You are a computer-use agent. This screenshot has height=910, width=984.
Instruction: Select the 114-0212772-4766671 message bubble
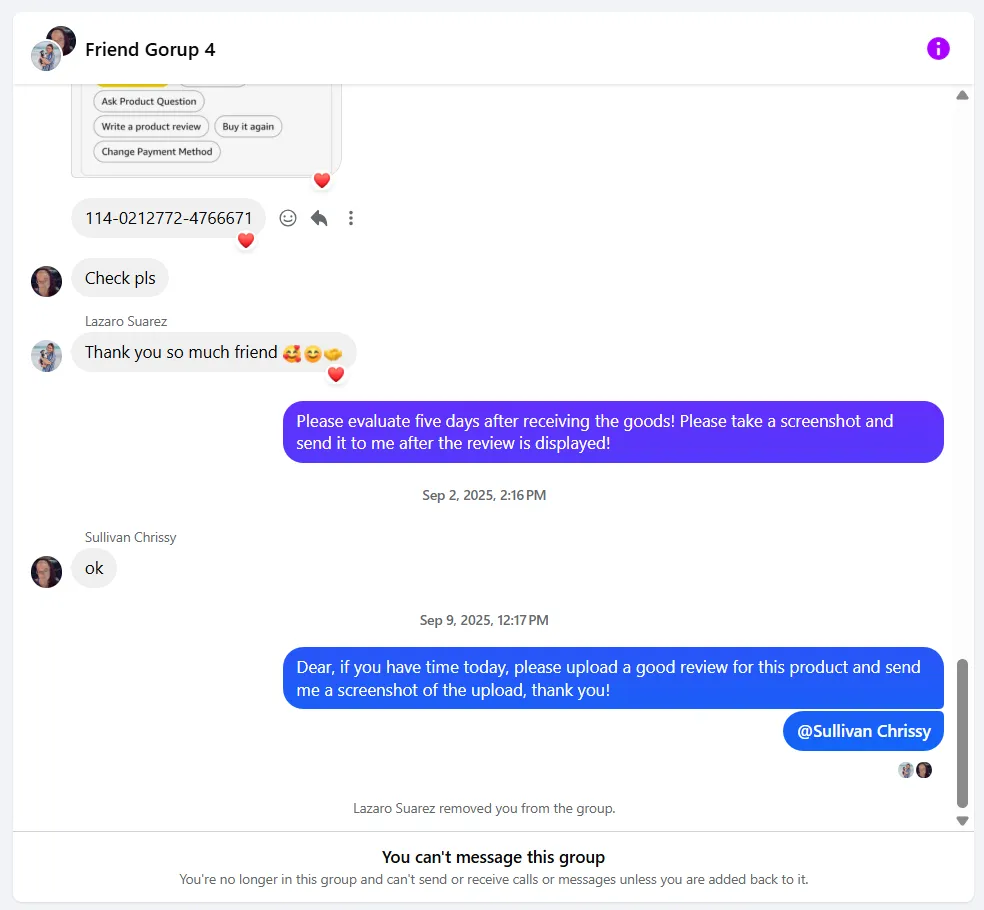click(168, 218)
